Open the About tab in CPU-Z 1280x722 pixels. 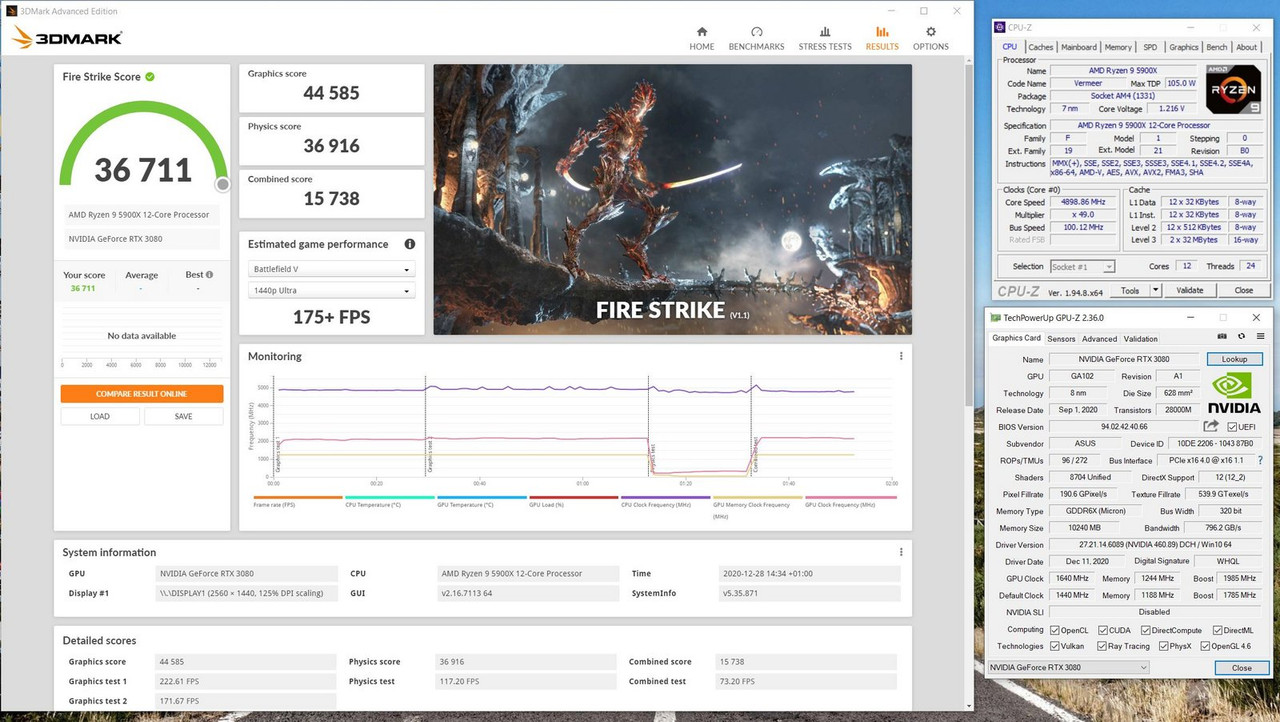coord(1247,47)
